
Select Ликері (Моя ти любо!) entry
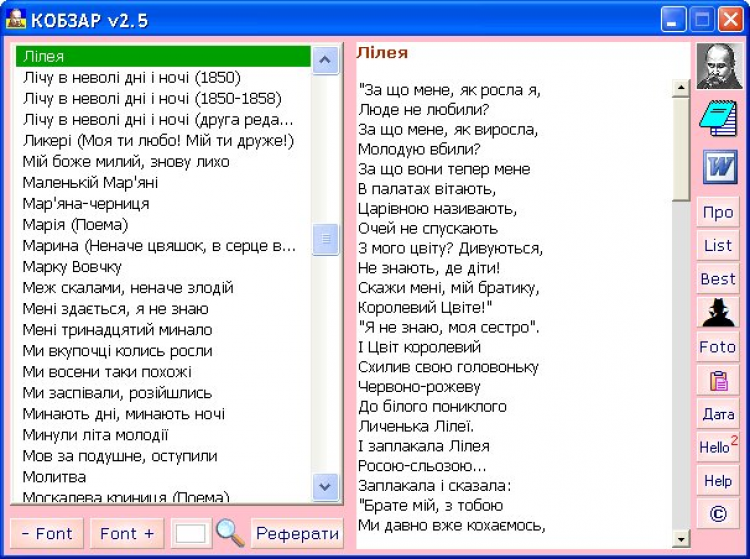163,141
